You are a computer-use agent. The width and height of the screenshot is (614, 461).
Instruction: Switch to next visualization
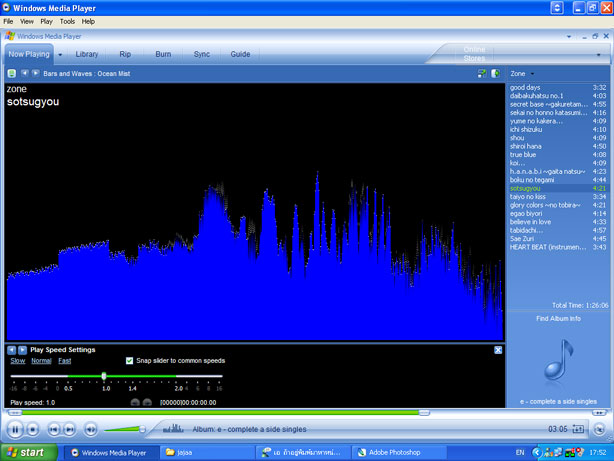pyautogui.click(x=35, y=73)
